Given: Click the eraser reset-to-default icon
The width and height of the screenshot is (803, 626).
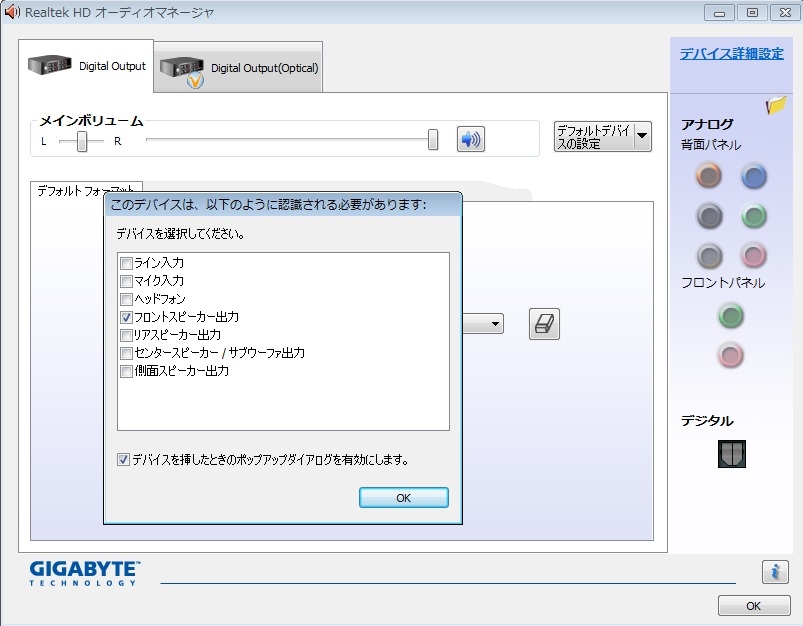Looking at the screenshot, I should pos(544,324).
